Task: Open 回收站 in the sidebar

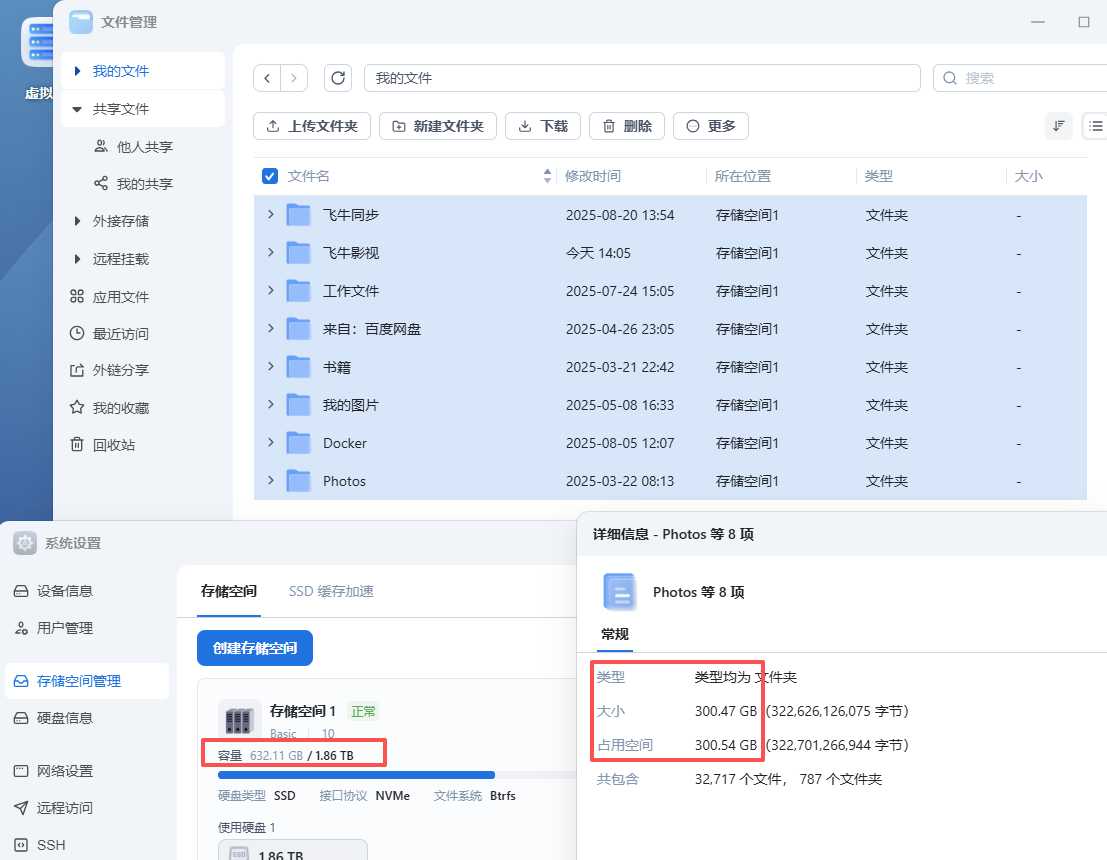Action: [102, 445]
